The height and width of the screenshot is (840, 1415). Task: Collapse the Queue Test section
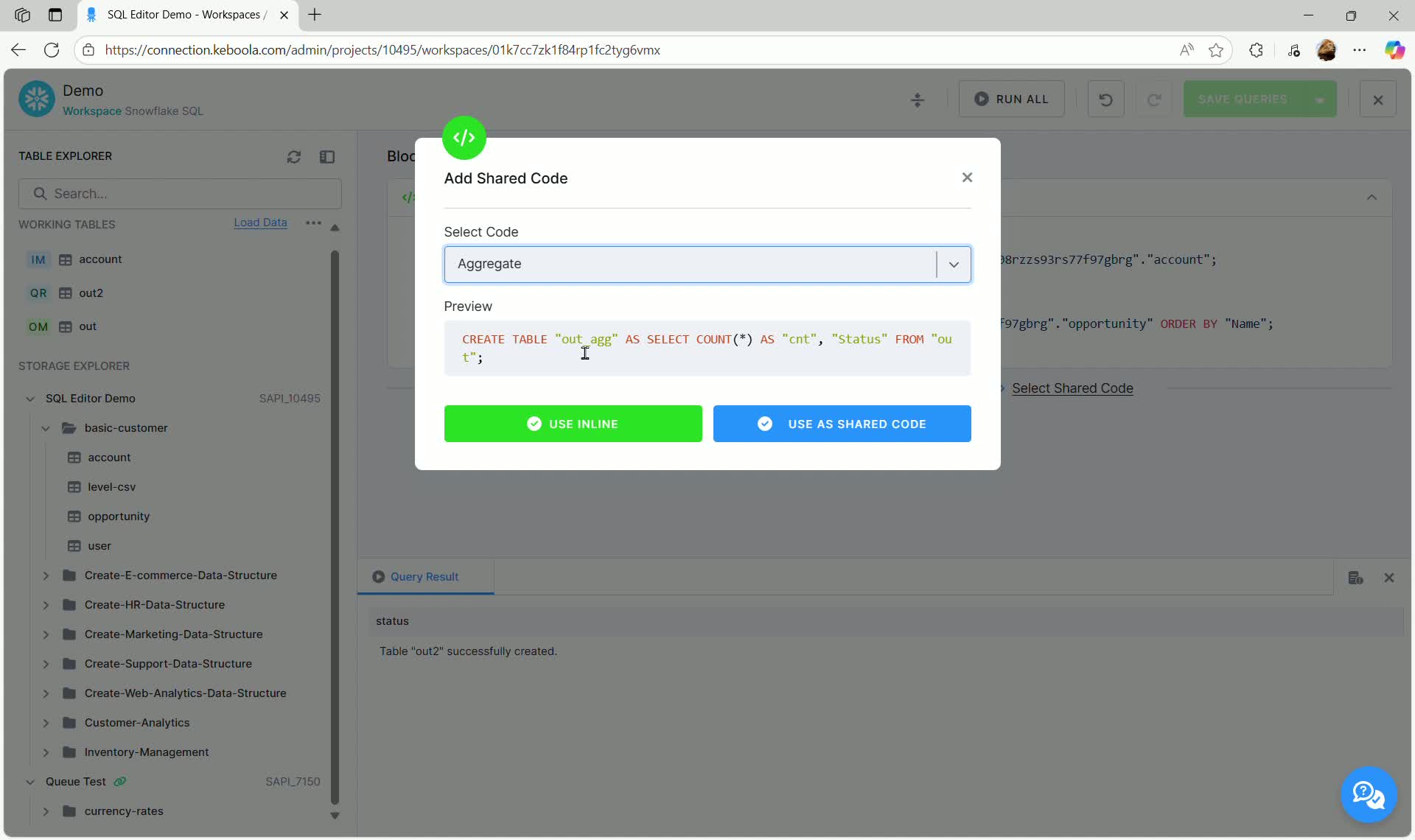click(30, 782)
